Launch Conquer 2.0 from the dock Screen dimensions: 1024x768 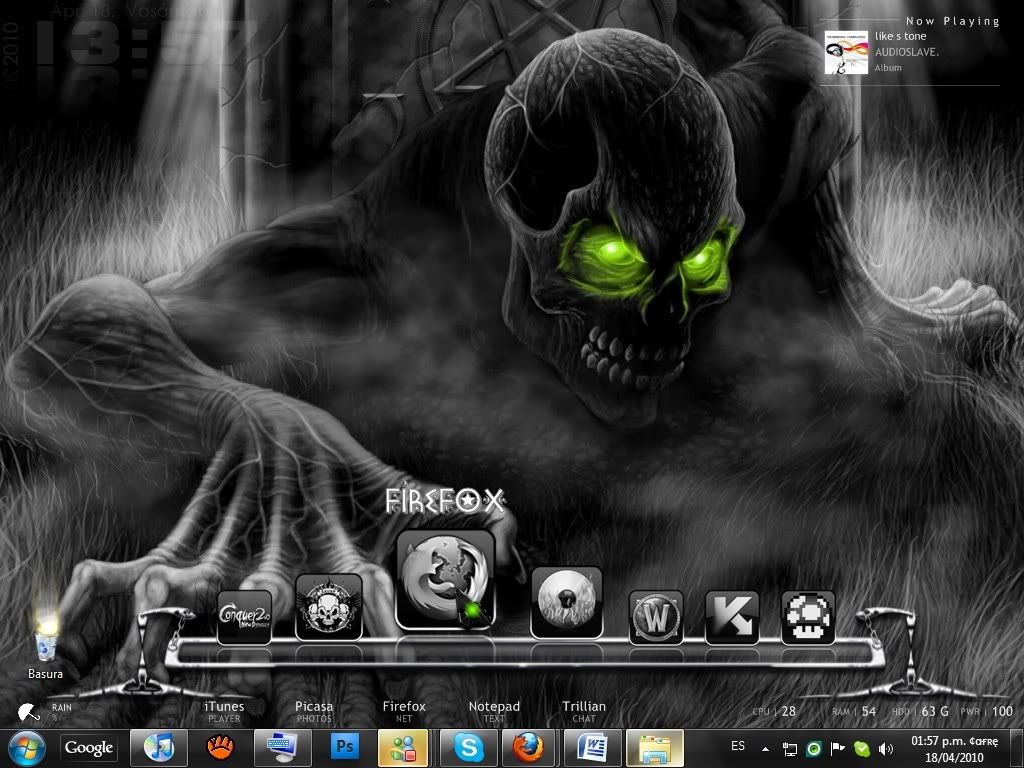click(x=244, y=617)
